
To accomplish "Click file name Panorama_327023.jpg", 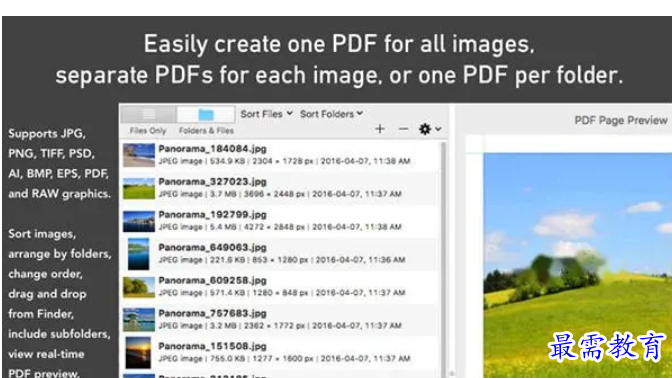I will click(213, 182).
